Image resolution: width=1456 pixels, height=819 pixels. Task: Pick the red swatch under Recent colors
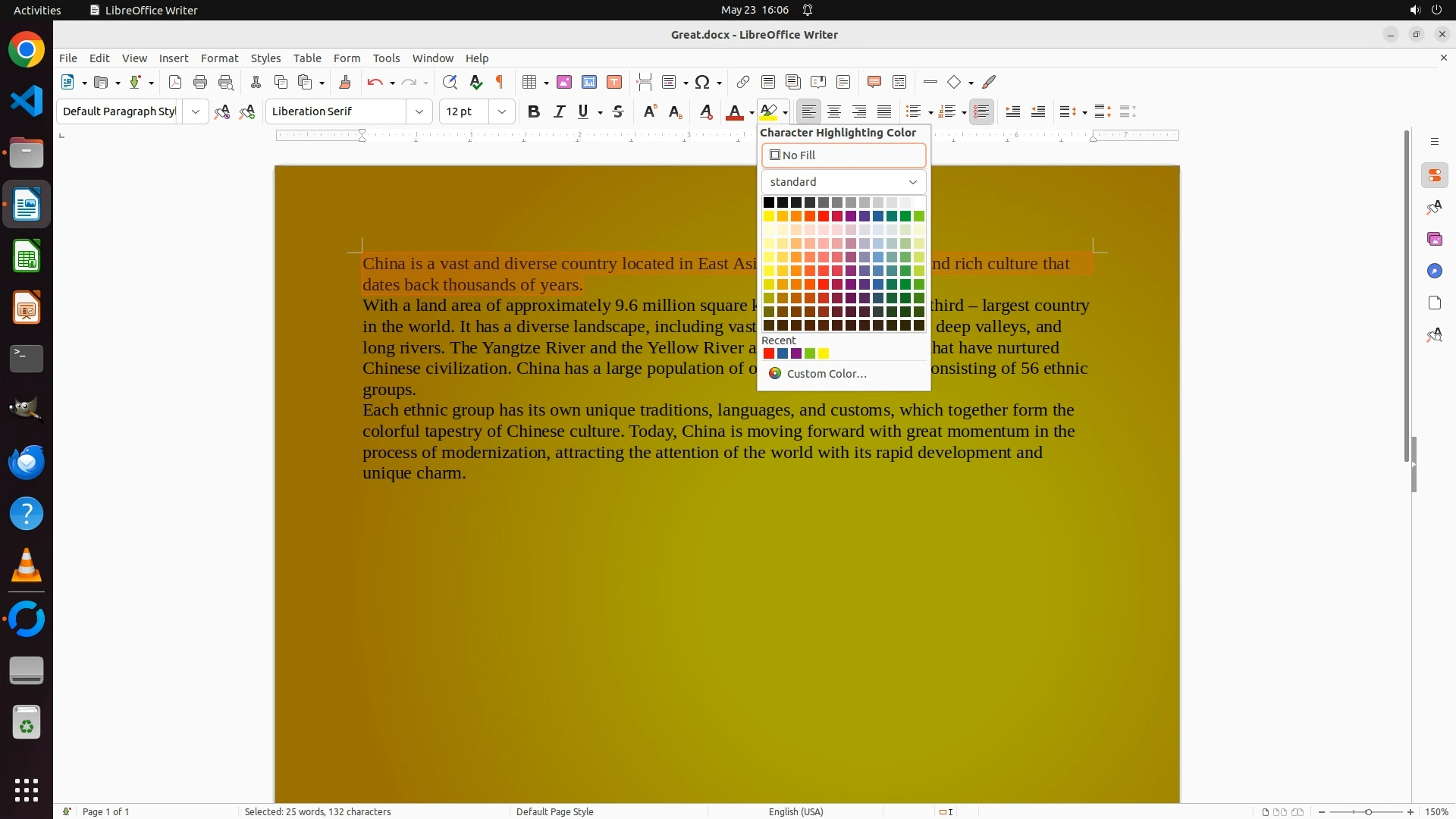click(x=768, y=353)
